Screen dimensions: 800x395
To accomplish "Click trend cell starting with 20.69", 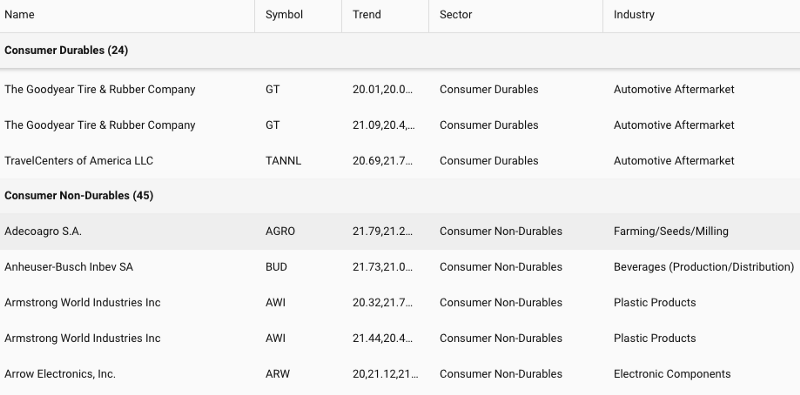I will coord(383,161).
